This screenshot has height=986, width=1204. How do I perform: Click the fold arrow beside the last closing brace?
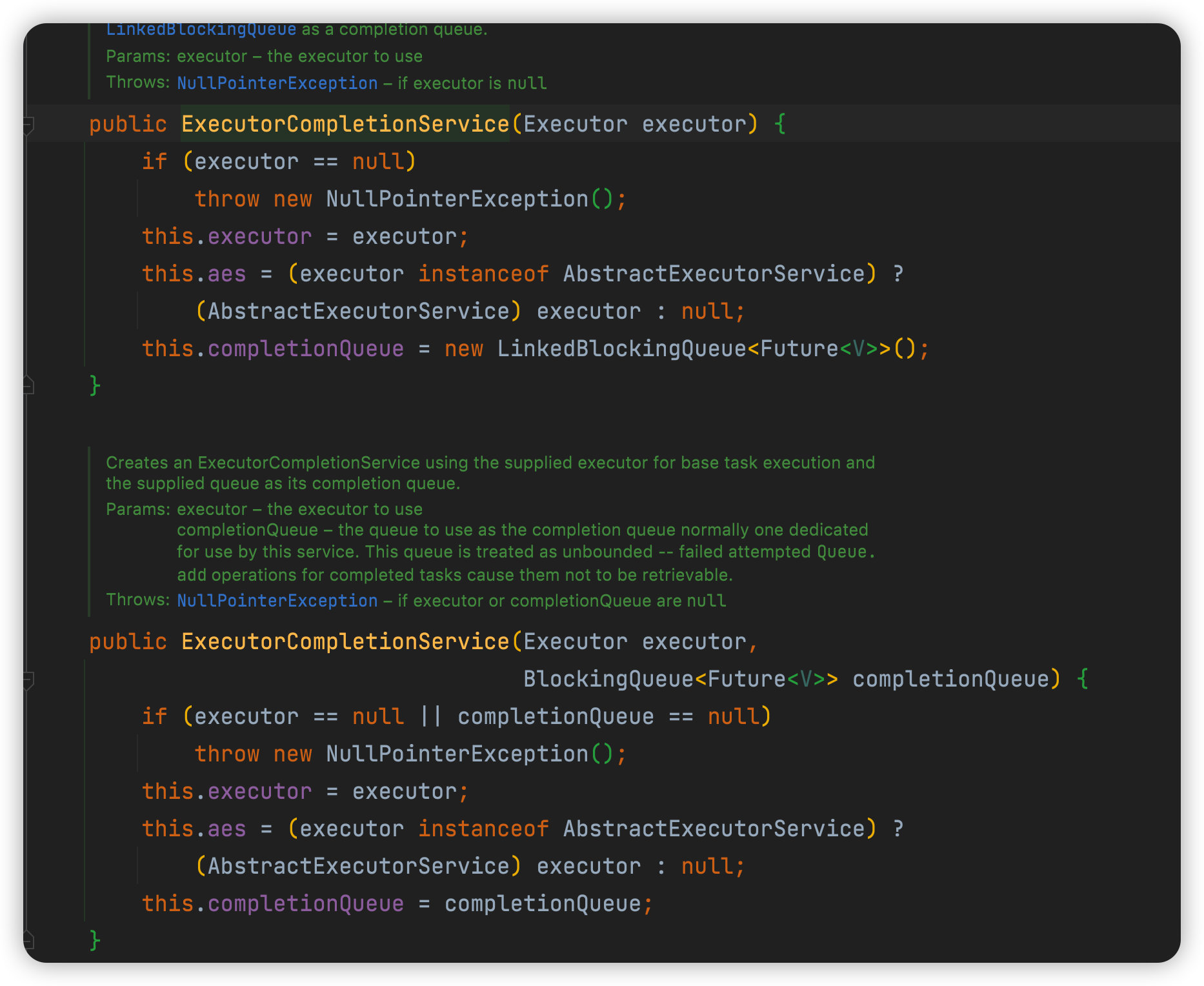click(28, 940)
